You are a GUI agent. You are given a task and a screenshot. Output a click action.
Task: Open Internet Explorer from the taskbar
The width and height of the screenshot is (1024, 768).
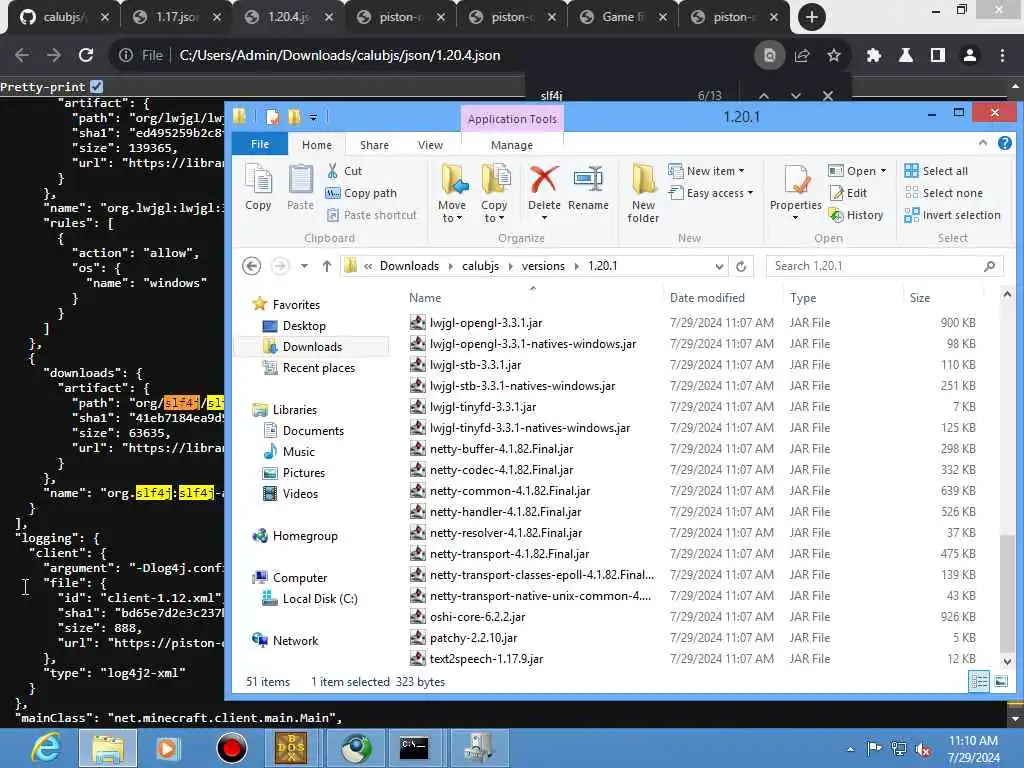[47, 748]
